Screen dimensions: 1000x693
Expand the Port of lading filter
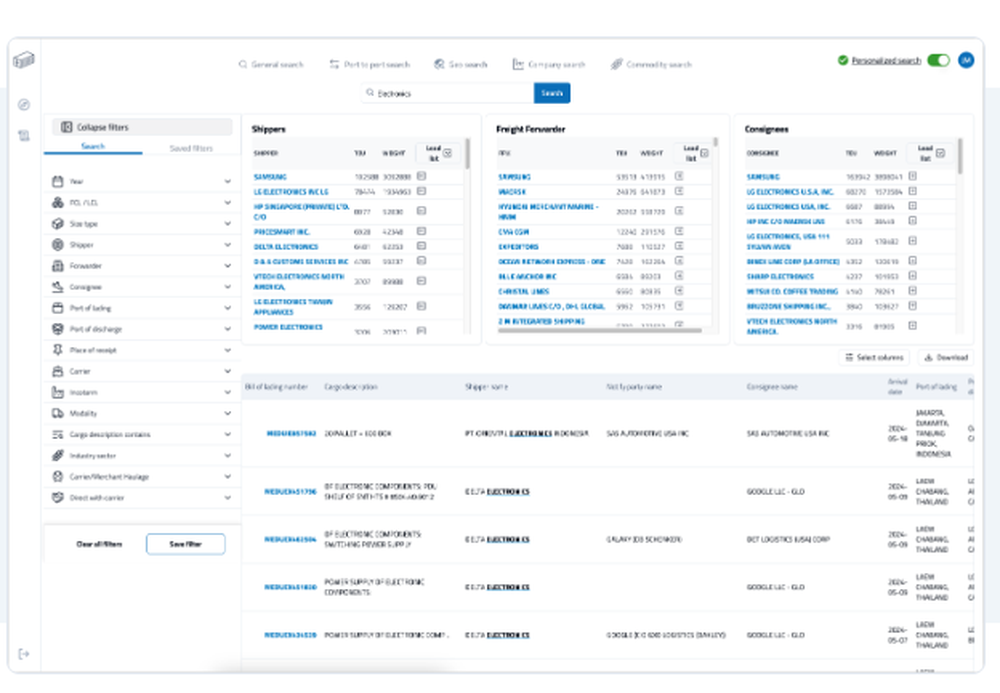coord(228,308)
